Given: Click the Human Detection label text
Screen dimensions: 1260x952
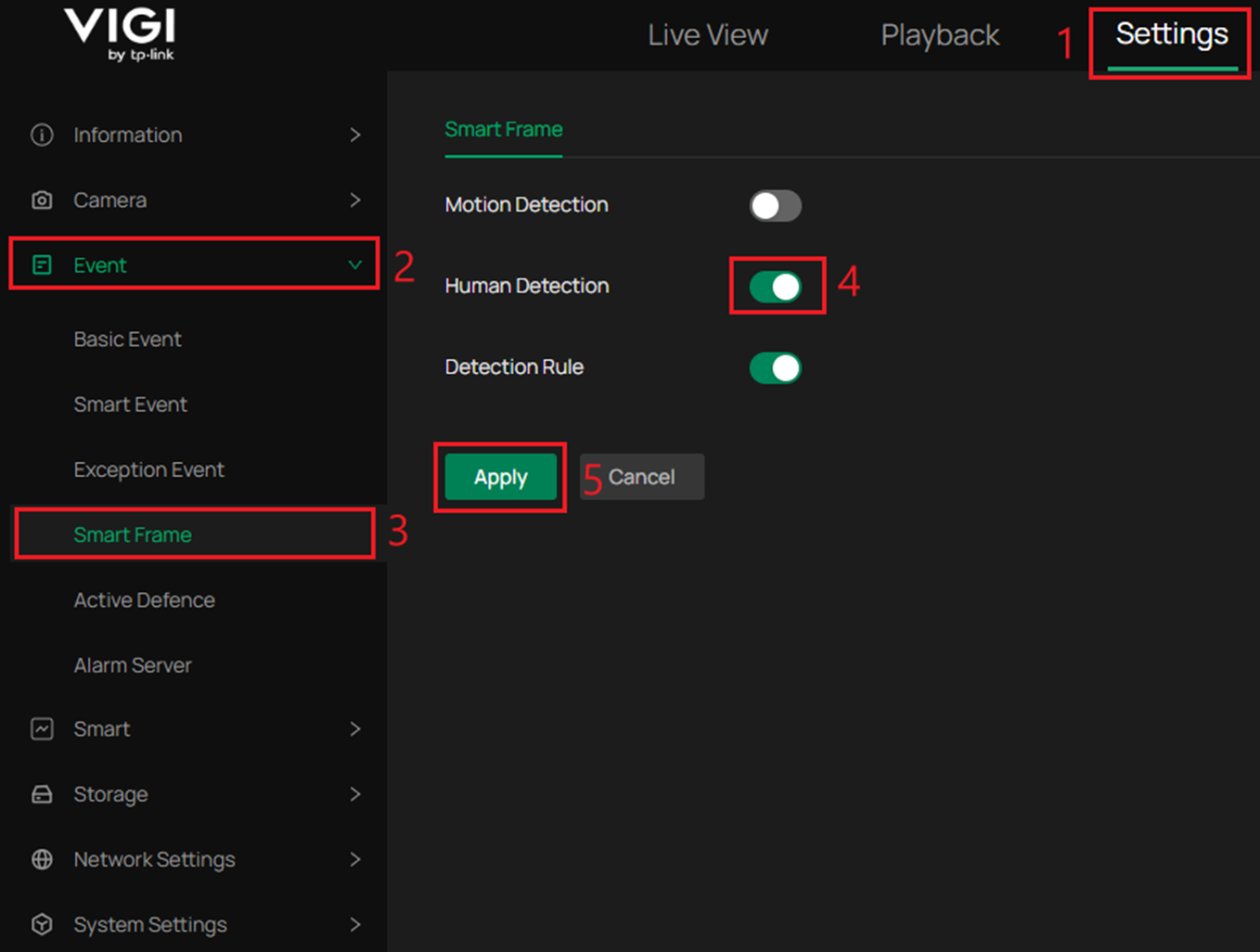Looking at the screenshot, I should point(527,286).
